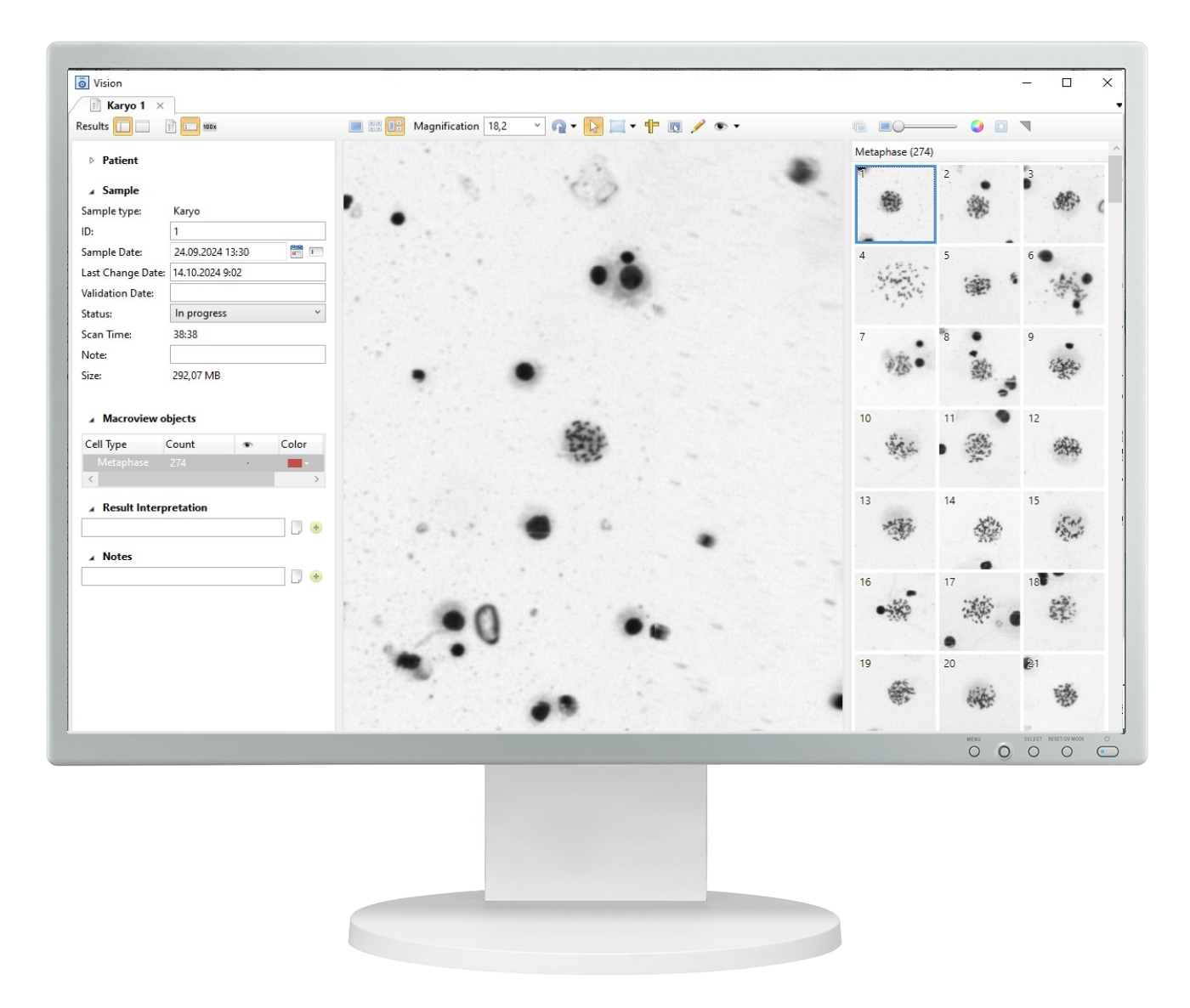Expand the Patient section
The height and width of the screenshot is (1008, 1190).
[92, 161]
